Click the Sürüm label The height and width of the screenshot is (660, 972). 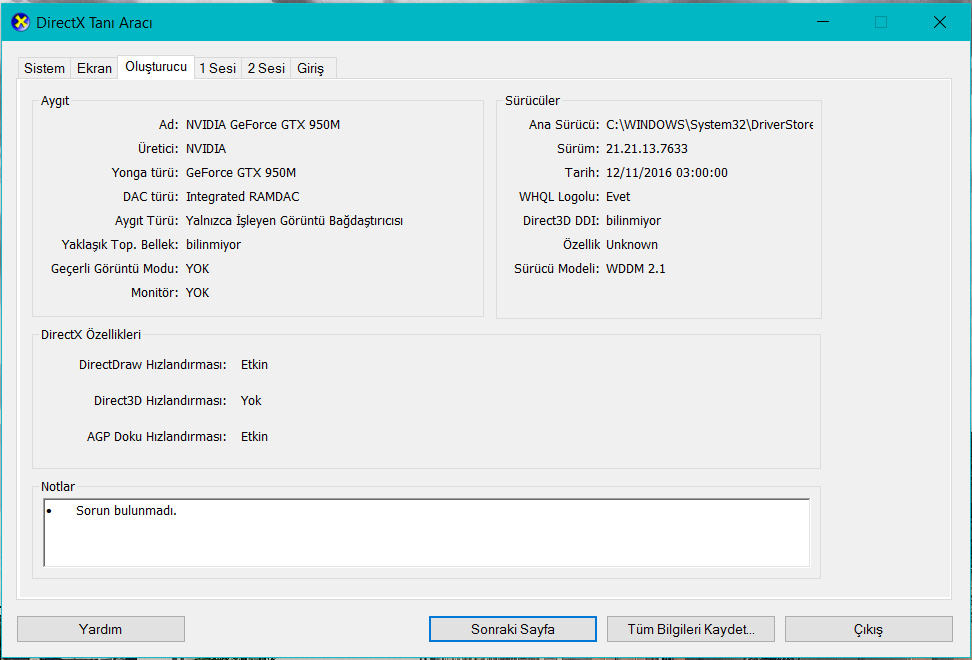click(x=578, y=149)
